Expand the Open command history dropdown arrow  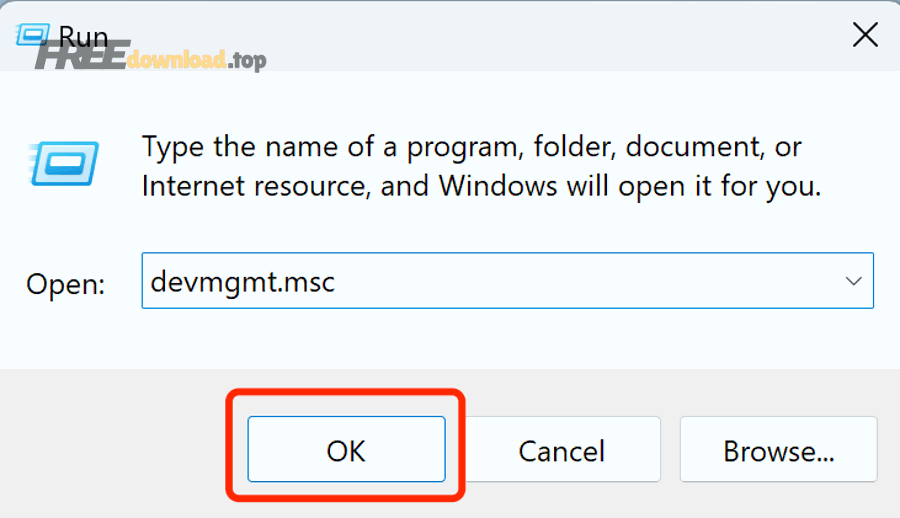(x=854, y=281)
